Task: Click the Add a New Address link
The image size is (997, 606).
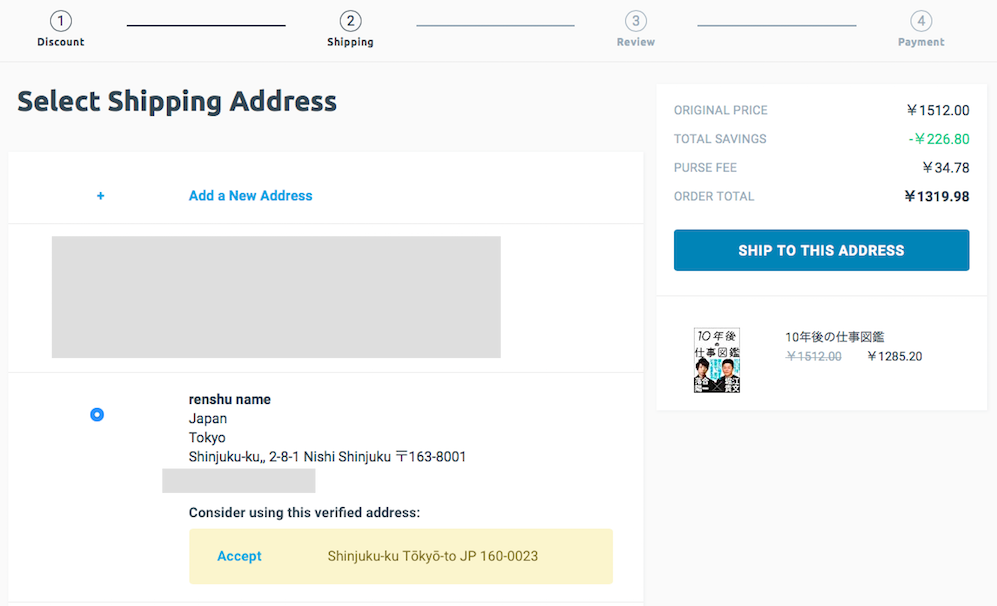Action: [250, 196]
